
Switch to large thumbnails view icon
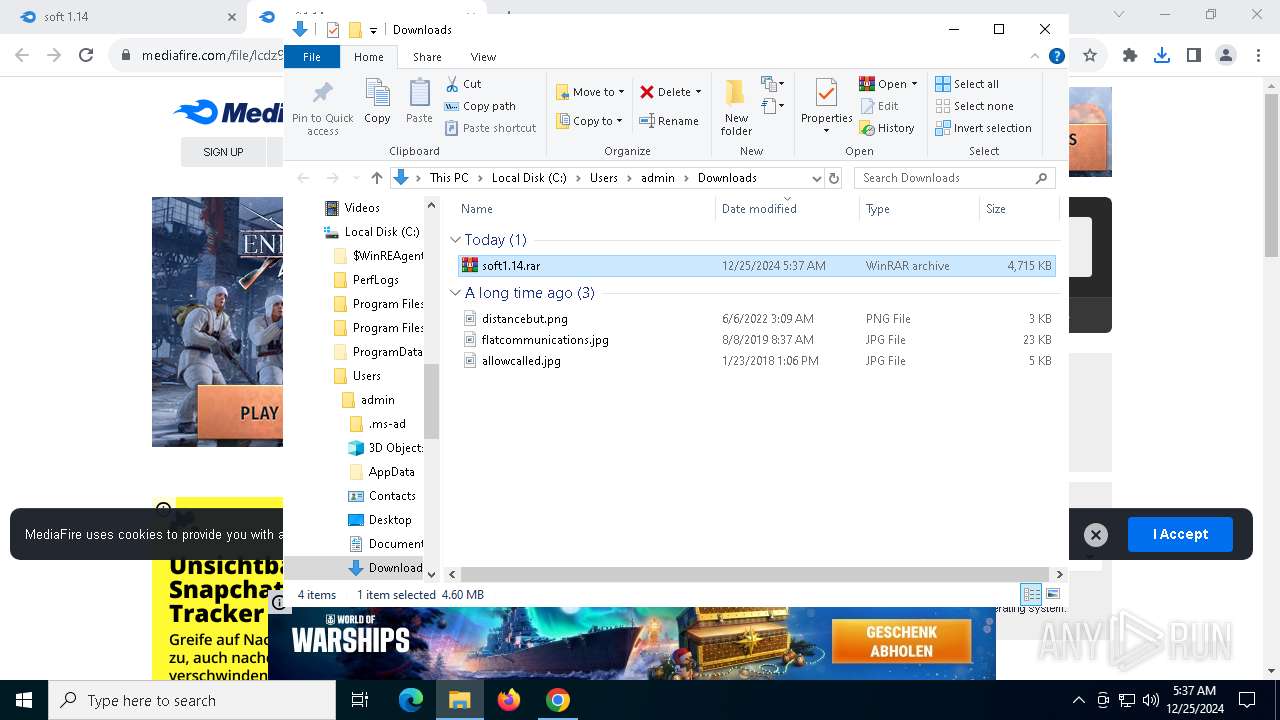1052,594
